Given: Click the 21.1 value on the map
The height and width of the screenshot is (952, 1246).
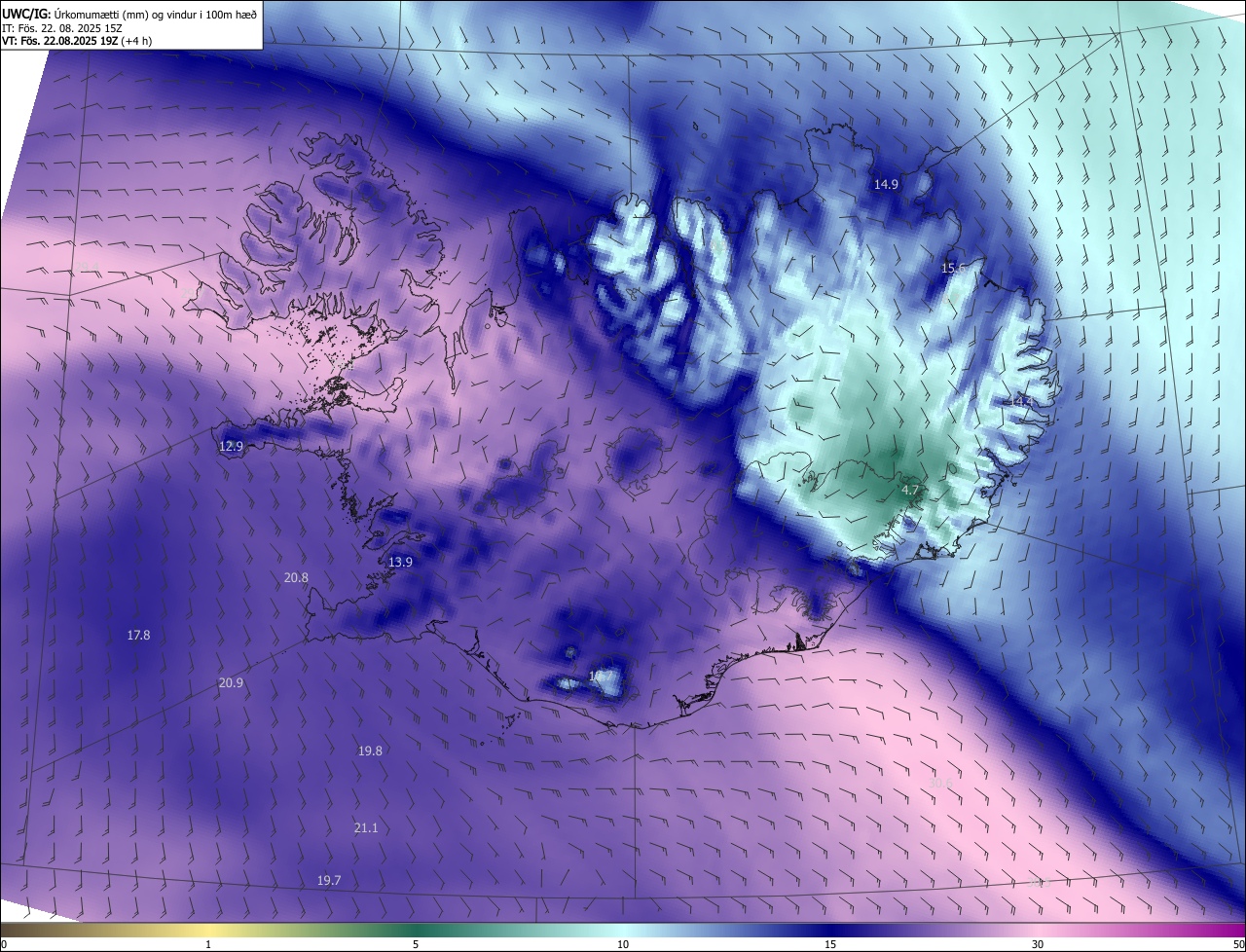Looking at the screenshot, I should 365,827.
